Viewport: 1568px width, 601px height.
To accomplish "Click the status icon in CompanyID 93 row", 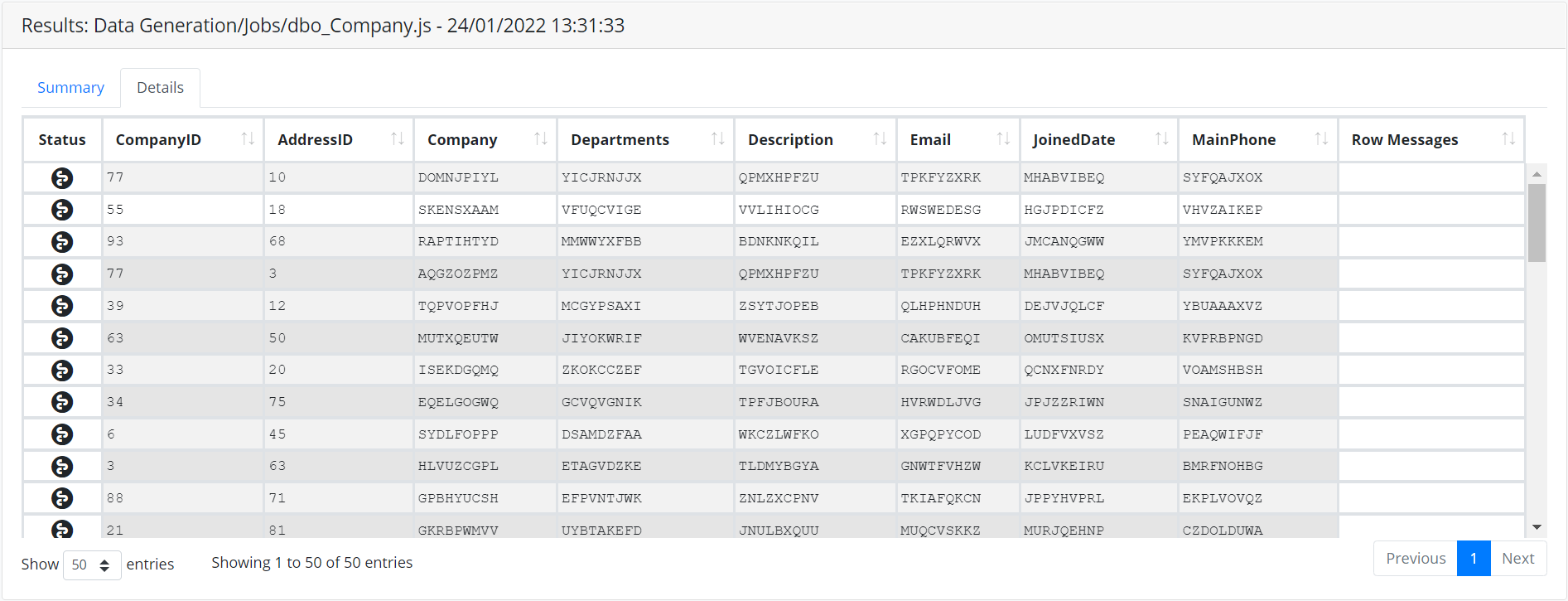I will pyautogui.click(x=62, y=242).
